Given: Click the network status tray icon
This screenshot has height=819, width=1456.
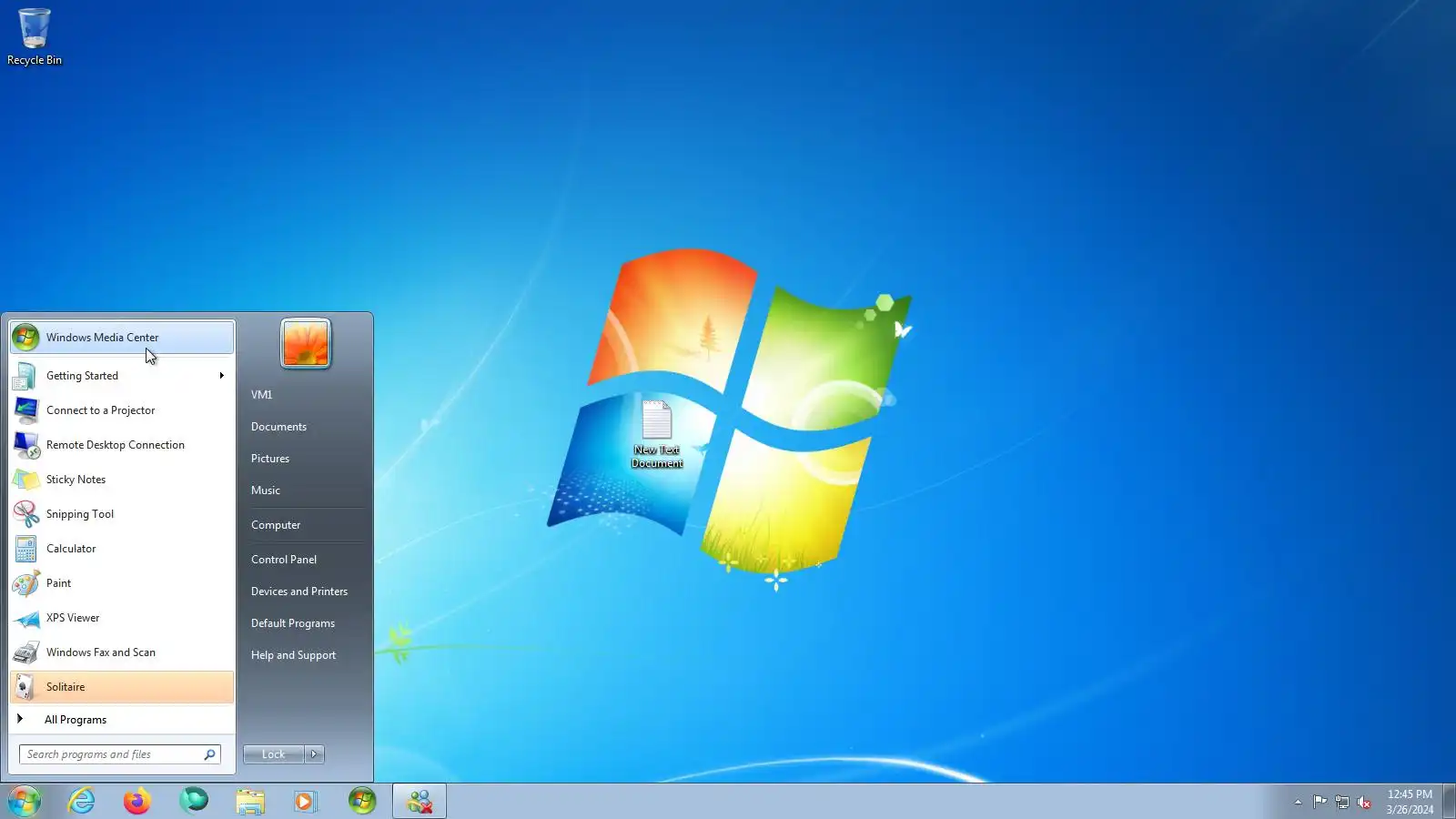Looking at the screenshot, I should tap(1342, 802).
